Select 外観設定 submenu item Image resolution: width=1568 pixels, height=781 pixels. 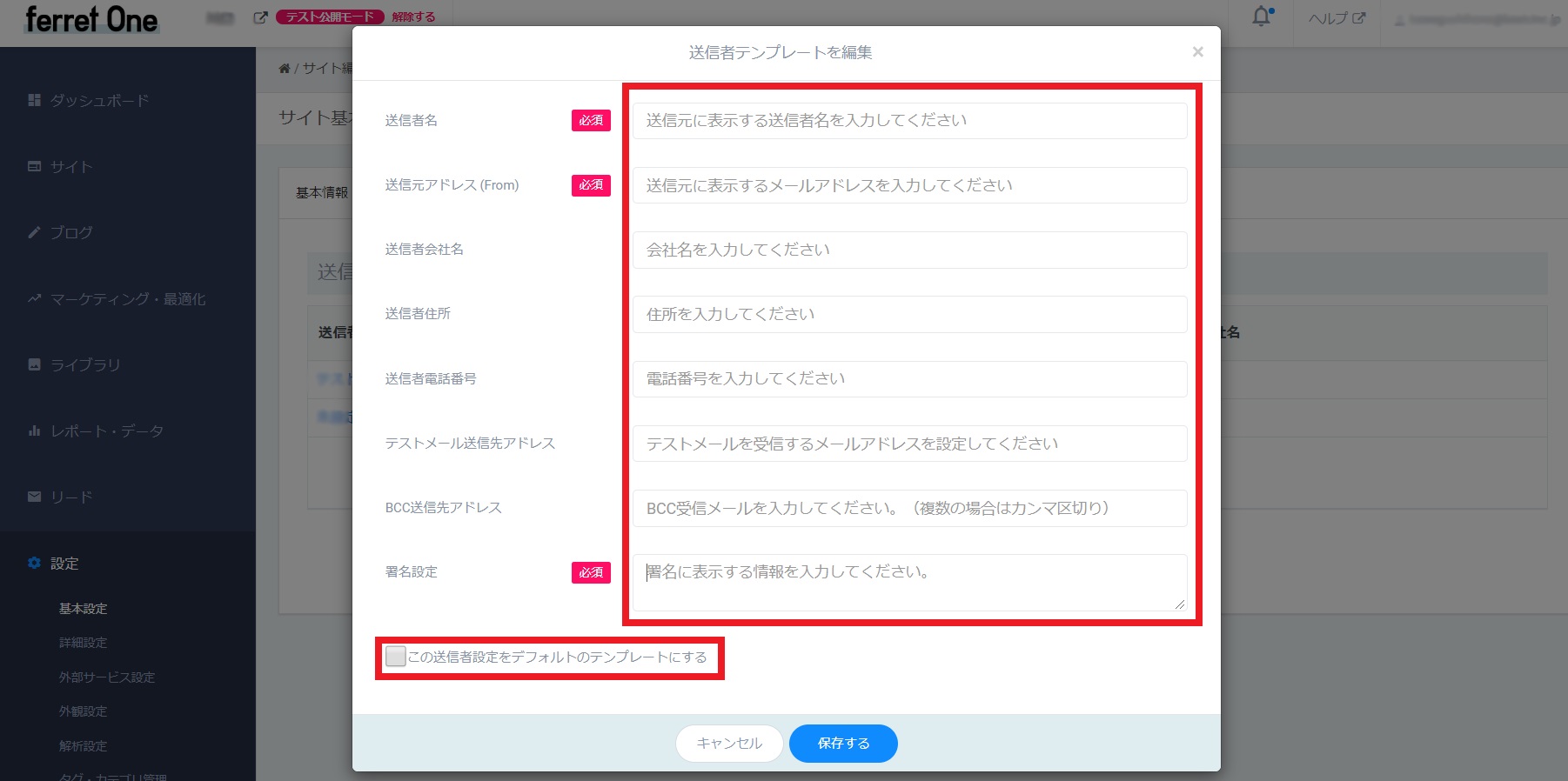click(x=84, y=711)
